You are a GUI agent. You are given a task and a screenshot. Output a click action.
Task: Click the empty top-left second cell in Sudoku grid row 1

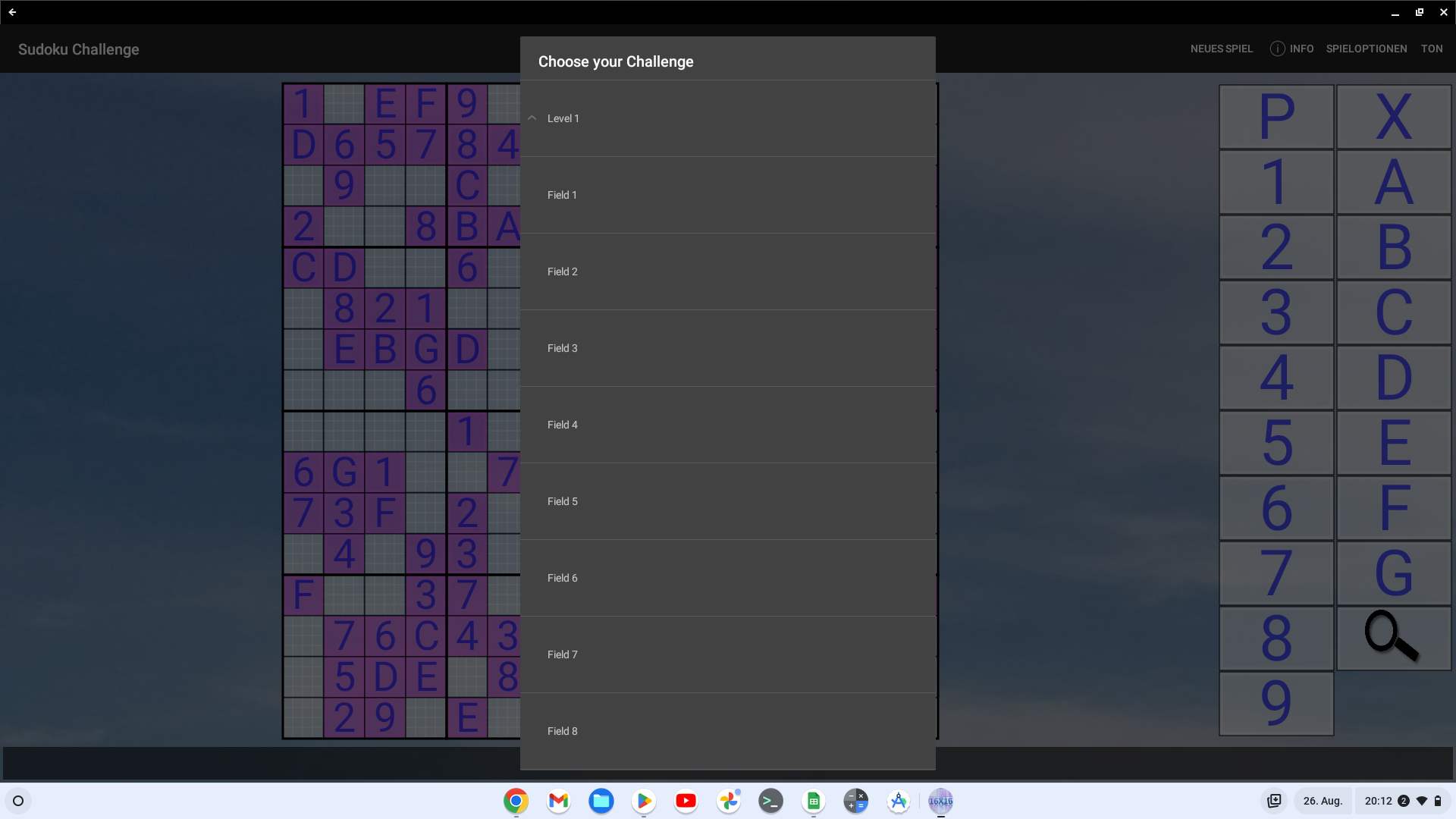click(x=344, y=104)
